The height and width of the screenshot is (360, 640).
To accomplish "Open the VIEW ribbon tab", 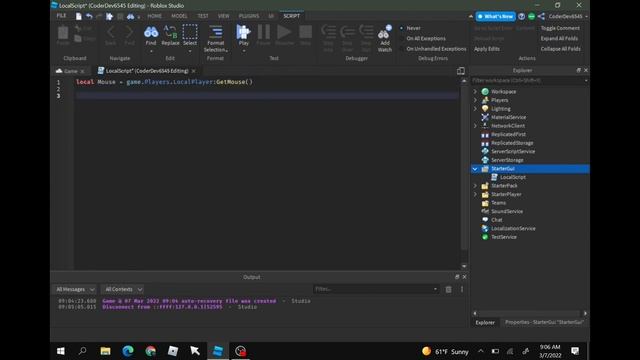I will (223, 16).
